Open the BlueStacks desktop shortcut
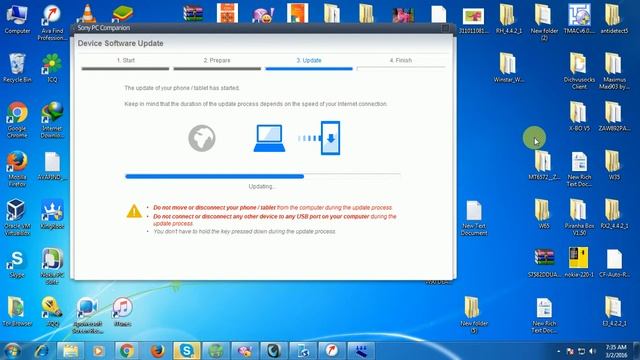The width and height of the screenshot is (640, 360). coord(122,13)
